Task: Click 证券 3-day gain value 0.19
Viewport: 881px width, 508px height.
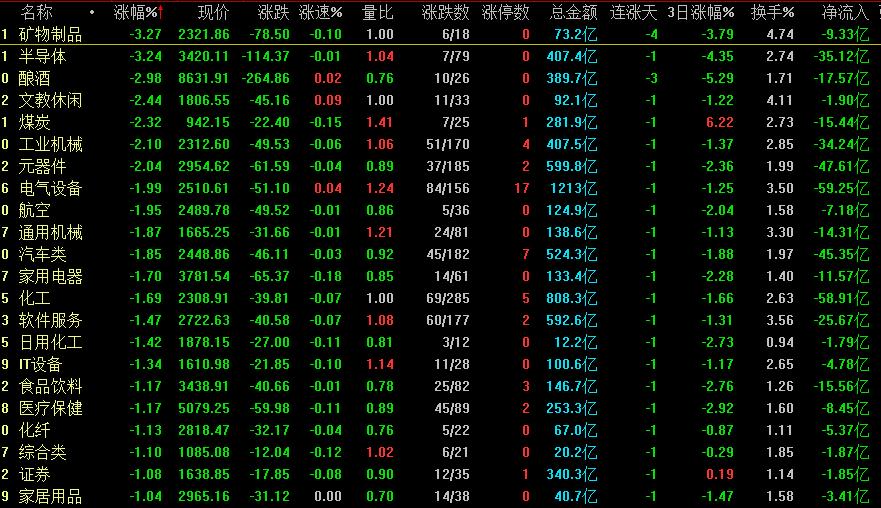Action: tap(720, 474)
